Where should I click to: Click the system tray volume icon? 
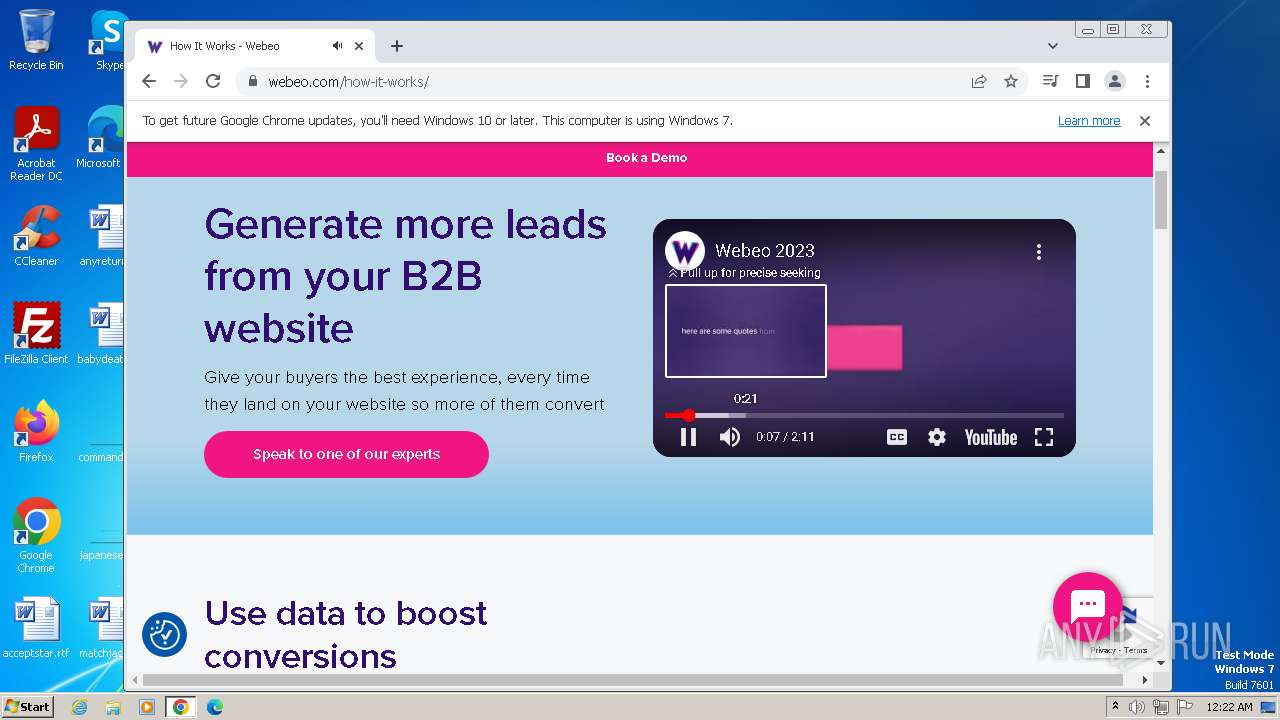[x=1137, y=707]
